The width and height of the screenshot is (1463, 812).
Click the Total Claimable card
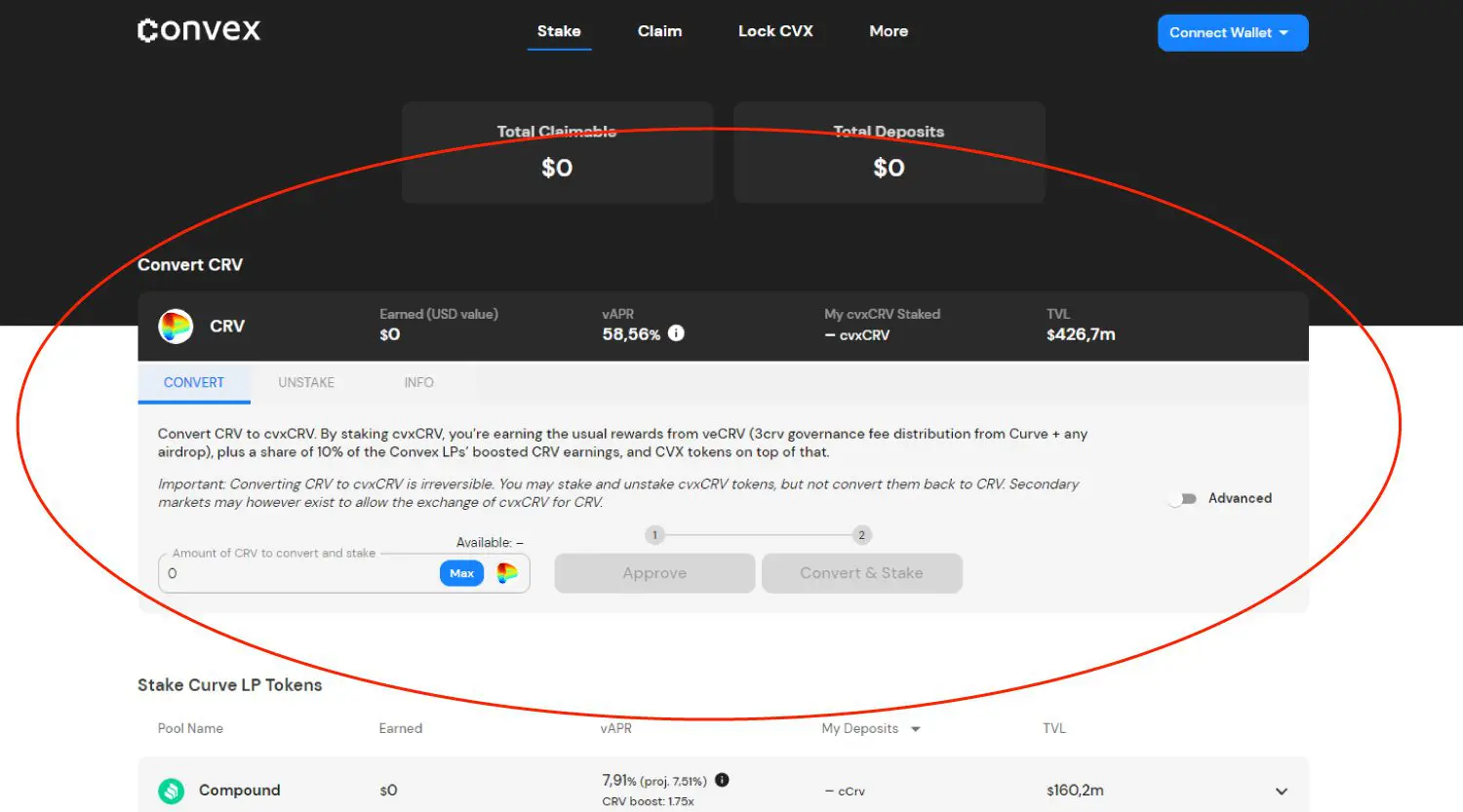tap(557, 152)
